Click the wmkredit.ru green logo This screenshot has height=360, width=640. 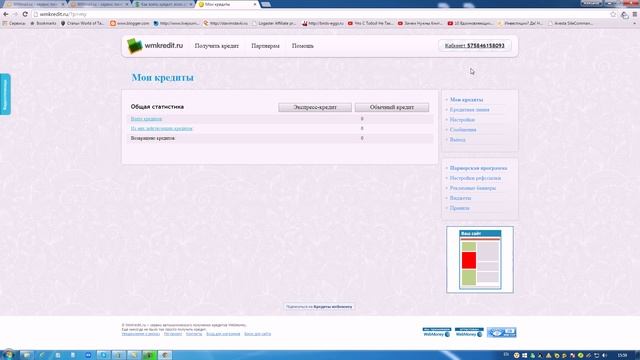coord(134,46)
